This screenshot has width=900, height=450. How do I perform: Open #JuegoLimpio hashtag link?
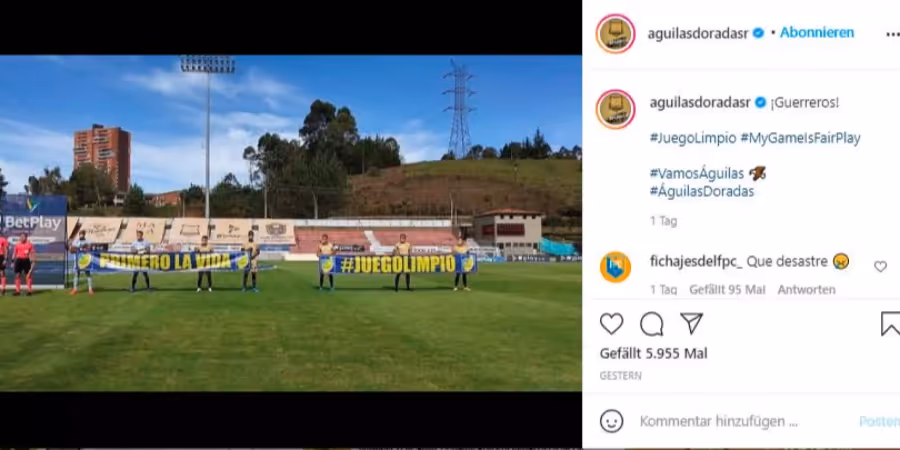click(693, 138)
